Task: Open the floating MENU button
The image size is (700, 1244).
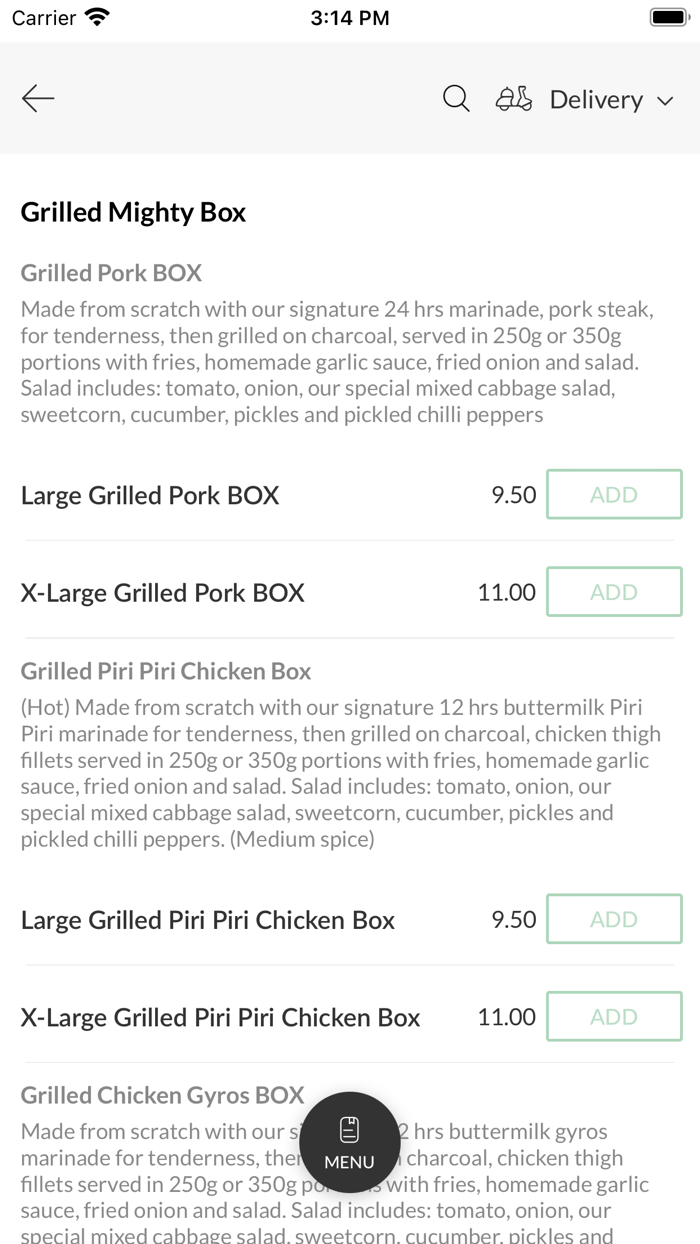Action: [350, 1141]
